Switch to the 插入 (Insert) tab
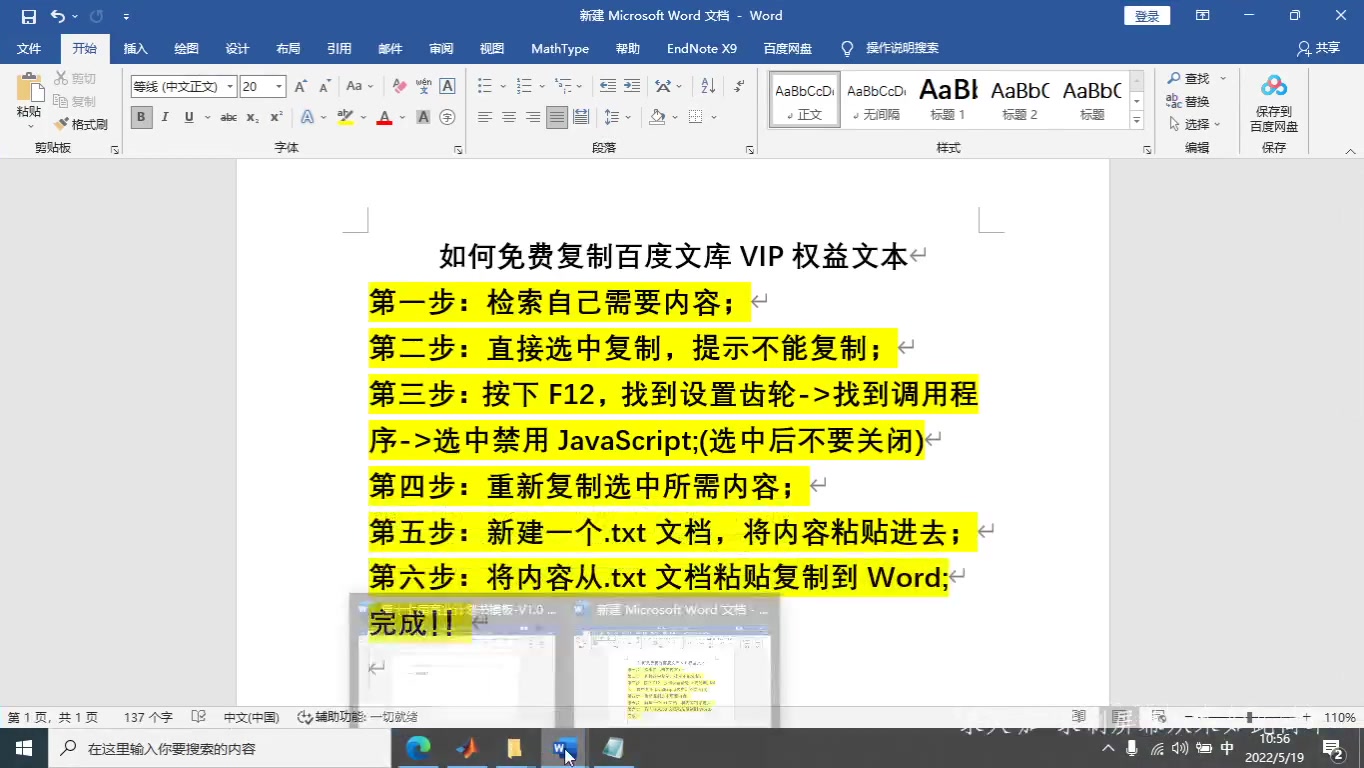 [135, 48]
